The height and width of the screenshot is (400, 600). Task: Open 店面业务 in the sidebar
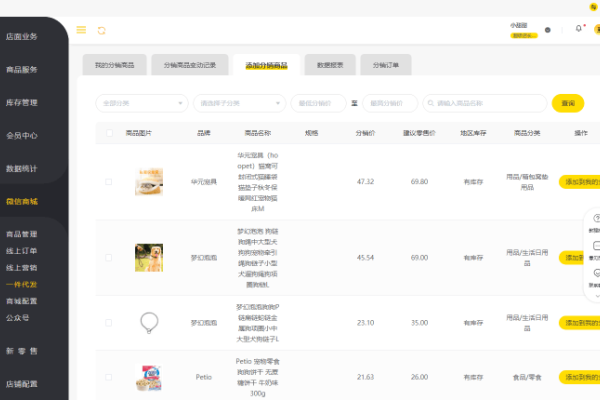pyautogui.click(x=21, y=36)
